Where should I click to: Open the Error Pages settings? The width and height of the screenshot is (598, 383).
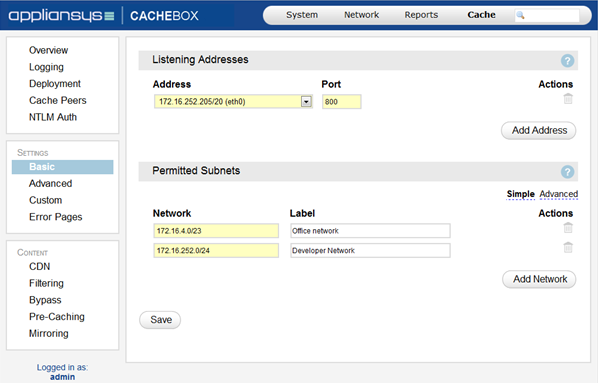click(x=56, y=217)
